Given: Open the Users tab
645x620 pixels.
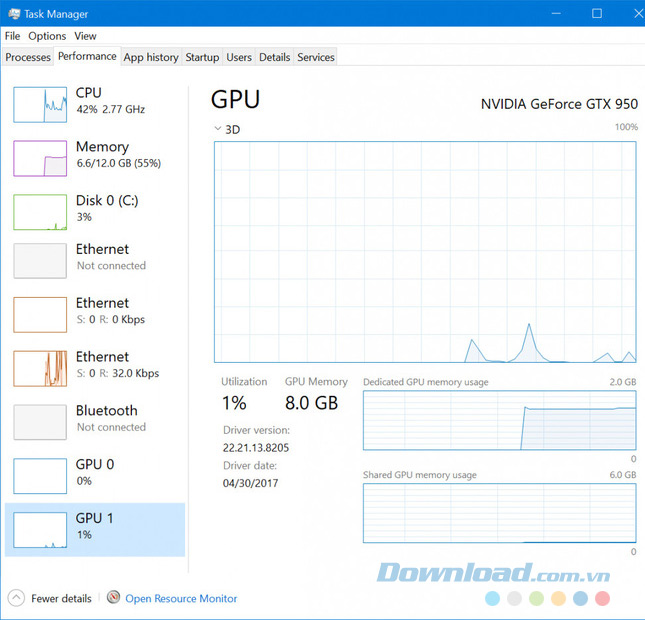Looking at the screenshot, I should tap(239, 57).
